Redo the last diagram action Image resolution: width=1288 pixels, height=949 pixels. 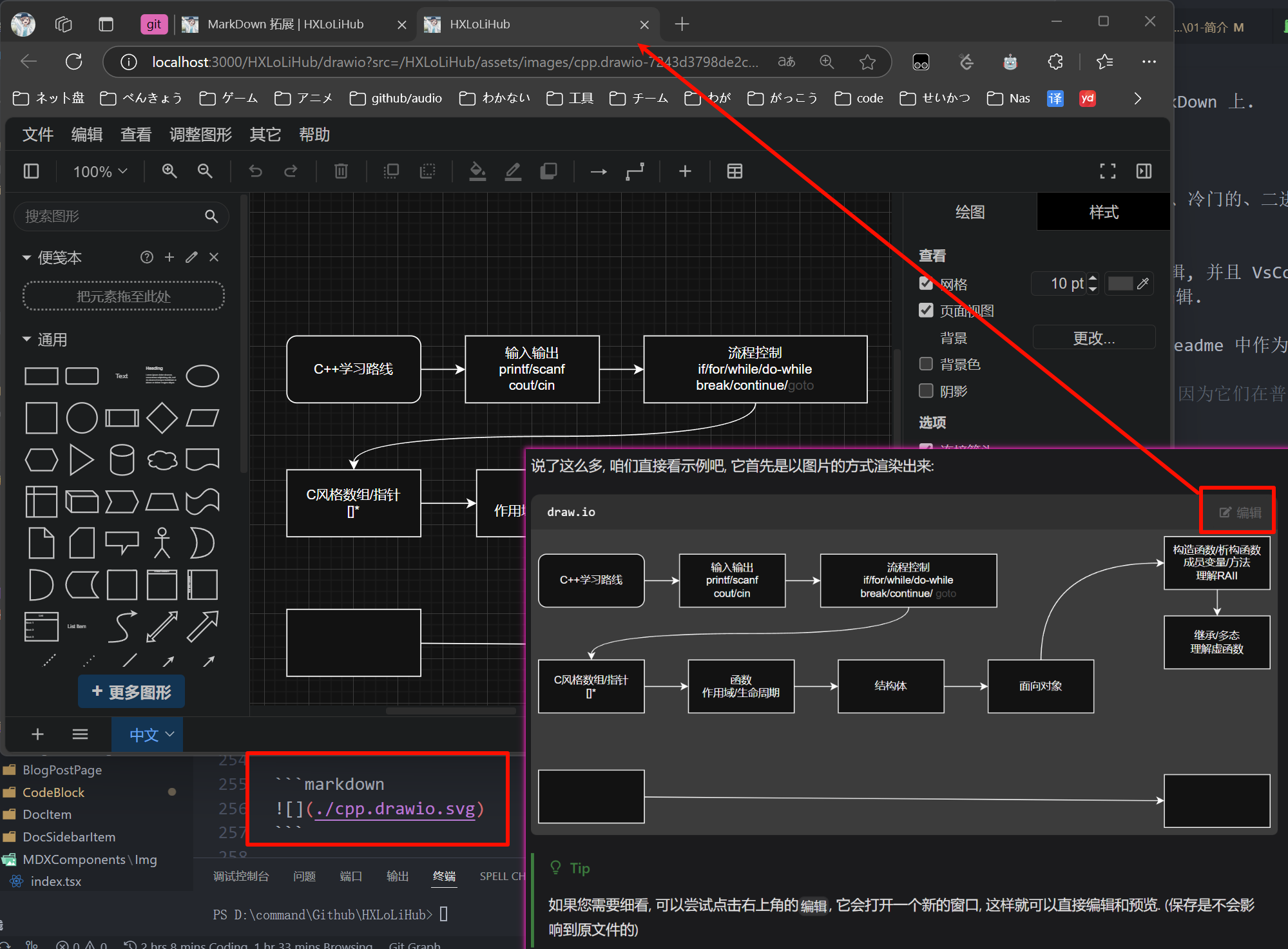[x=291, y=171]
